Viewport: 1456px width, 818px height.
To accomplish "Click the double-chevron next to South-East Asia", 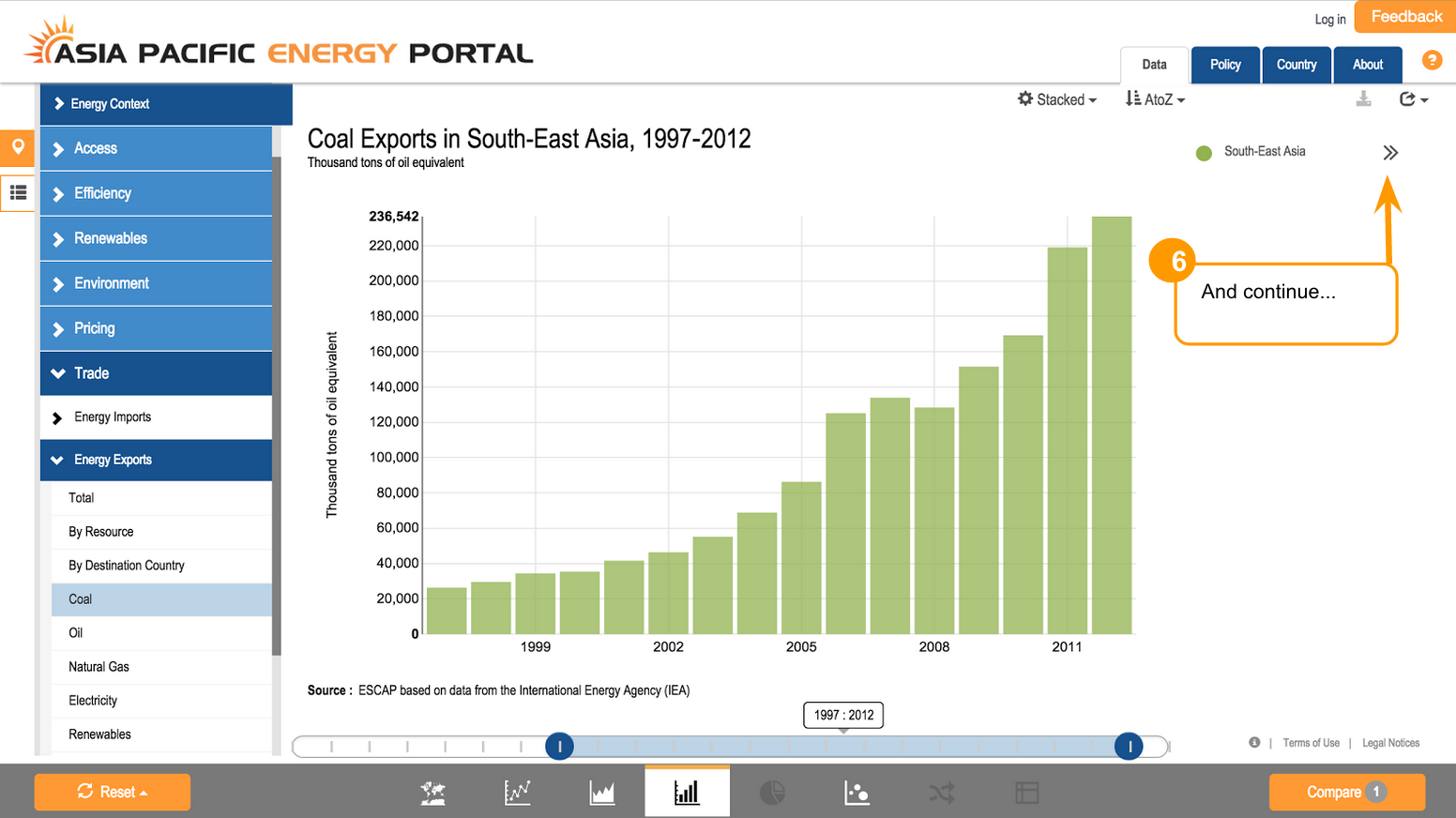I will click(1389, 153).
